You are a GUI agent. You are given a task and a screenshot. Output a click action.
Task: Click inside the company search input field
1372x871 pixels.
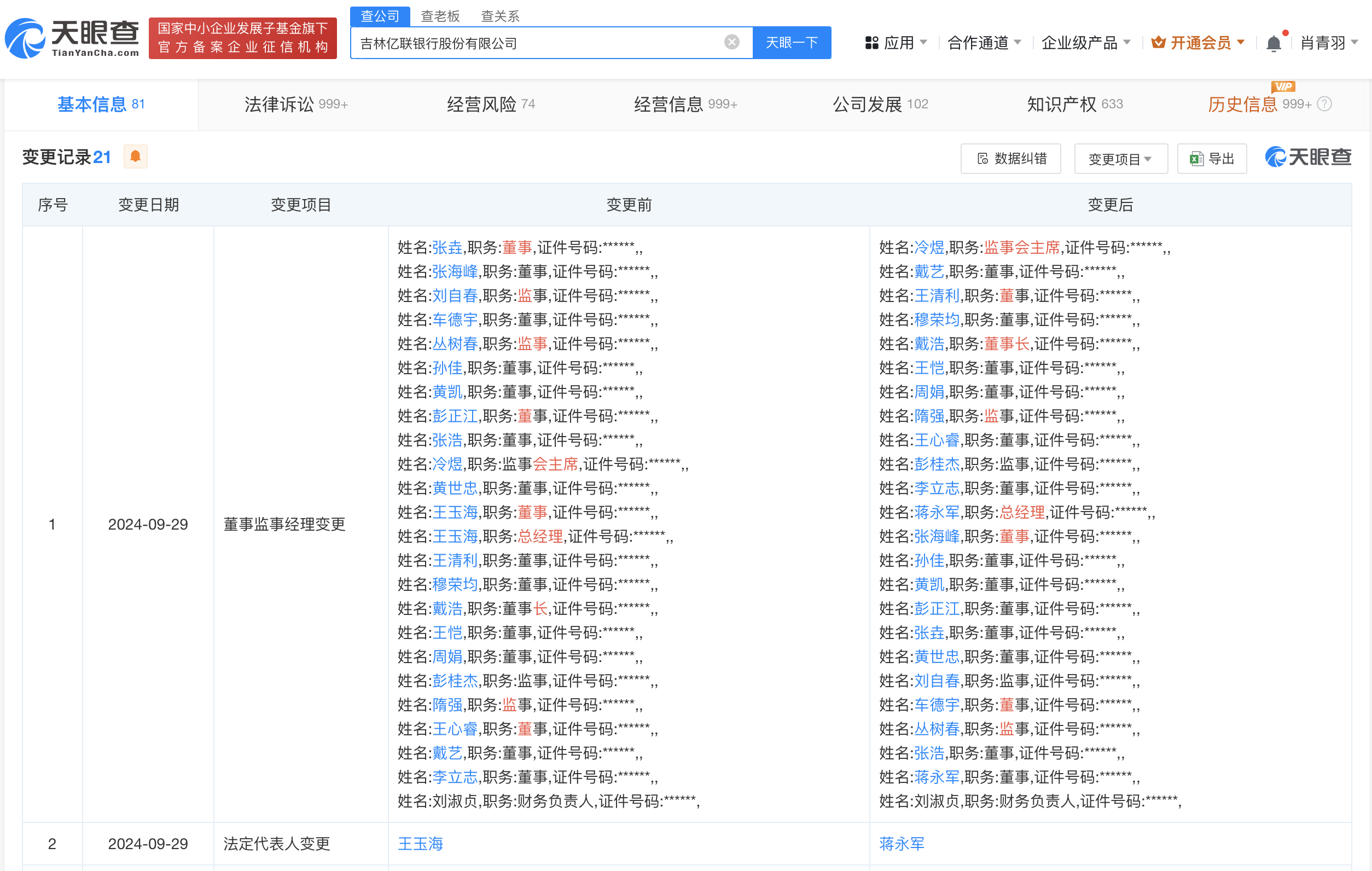541,42
